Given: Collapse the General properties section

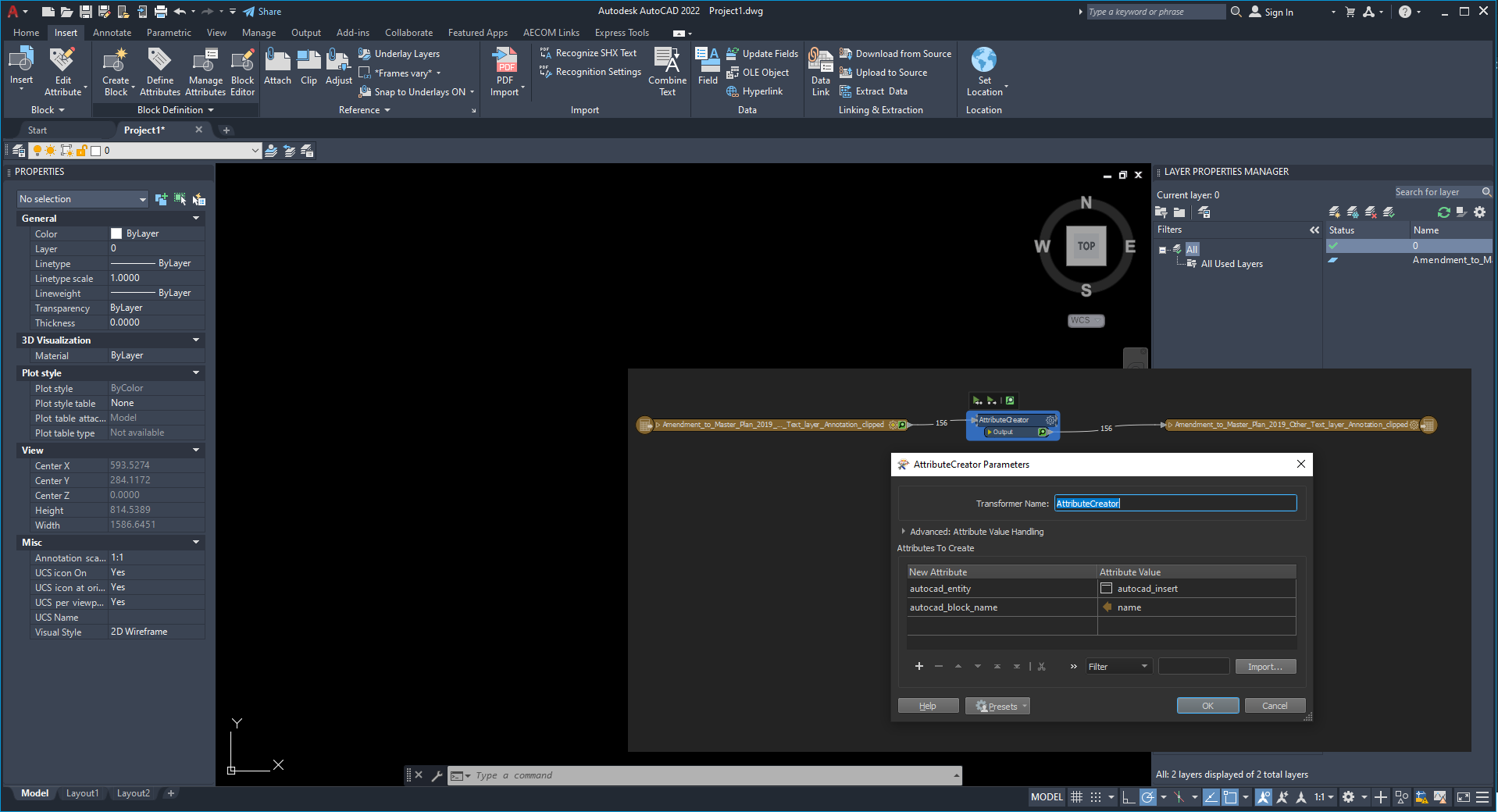Looking at the screenshot, I should pyautogui.click(x=196, y=219).
